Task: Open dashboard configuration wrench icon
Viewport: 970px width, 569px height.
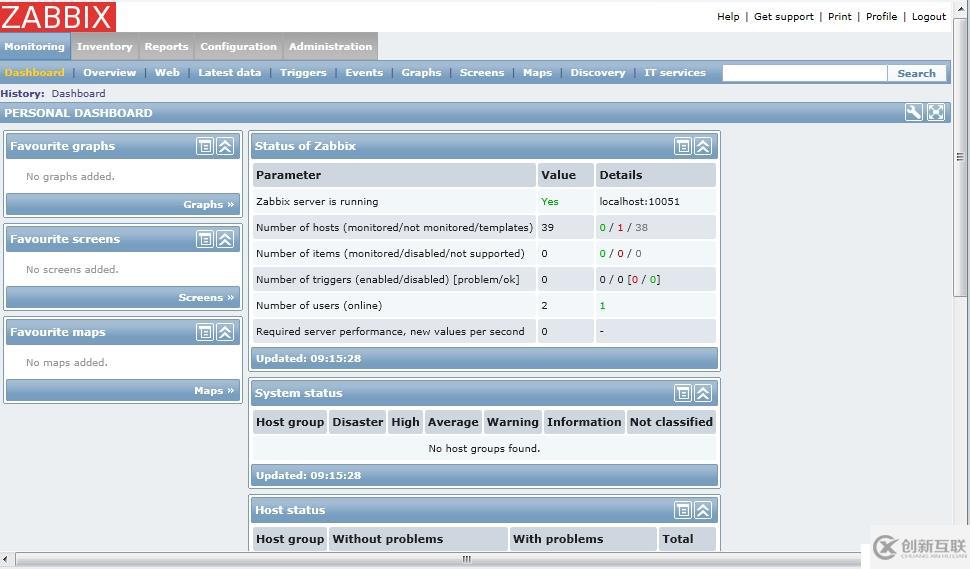Action: pyautogui.click(x=914, y=113)
